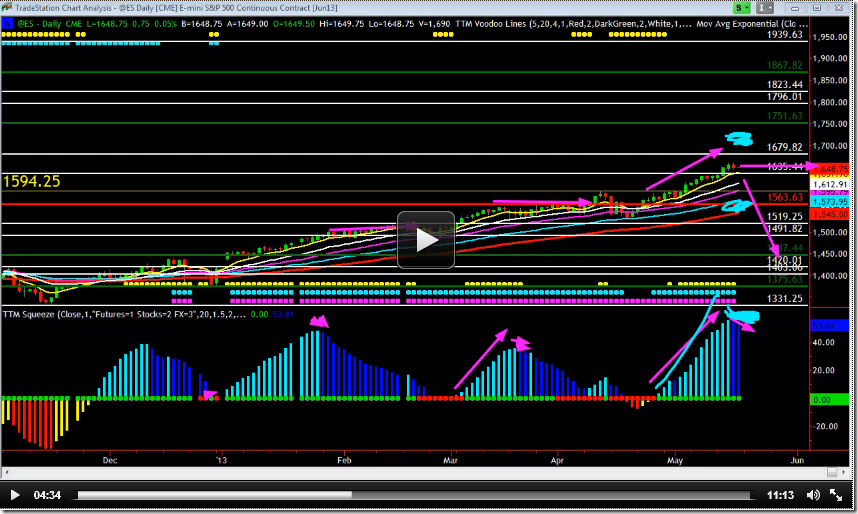Screen dimensions: 858x514
Task: Click the 1939.63 level label
Action: pos(785,34)
